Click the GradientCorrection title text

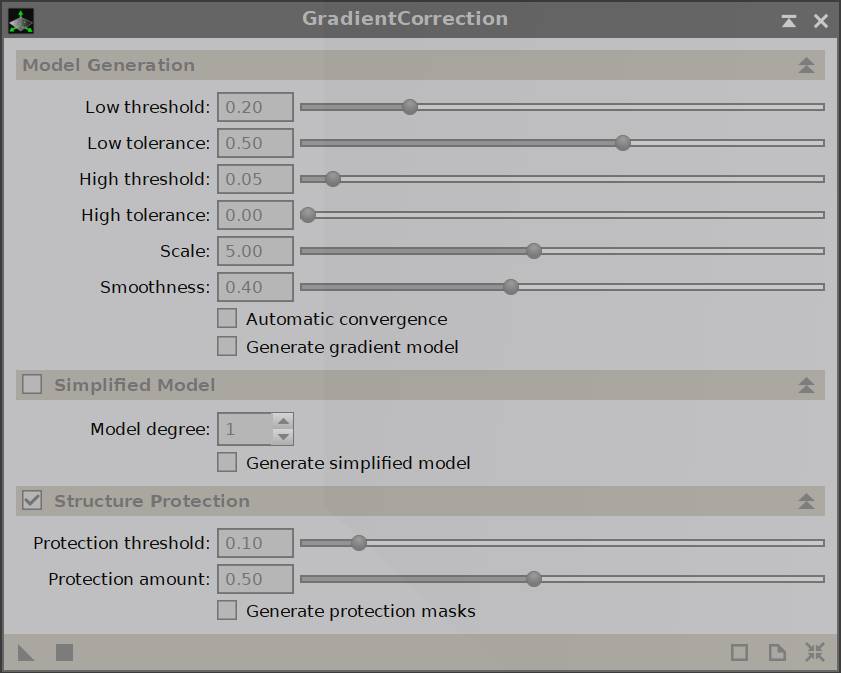(x=405, y=19)
